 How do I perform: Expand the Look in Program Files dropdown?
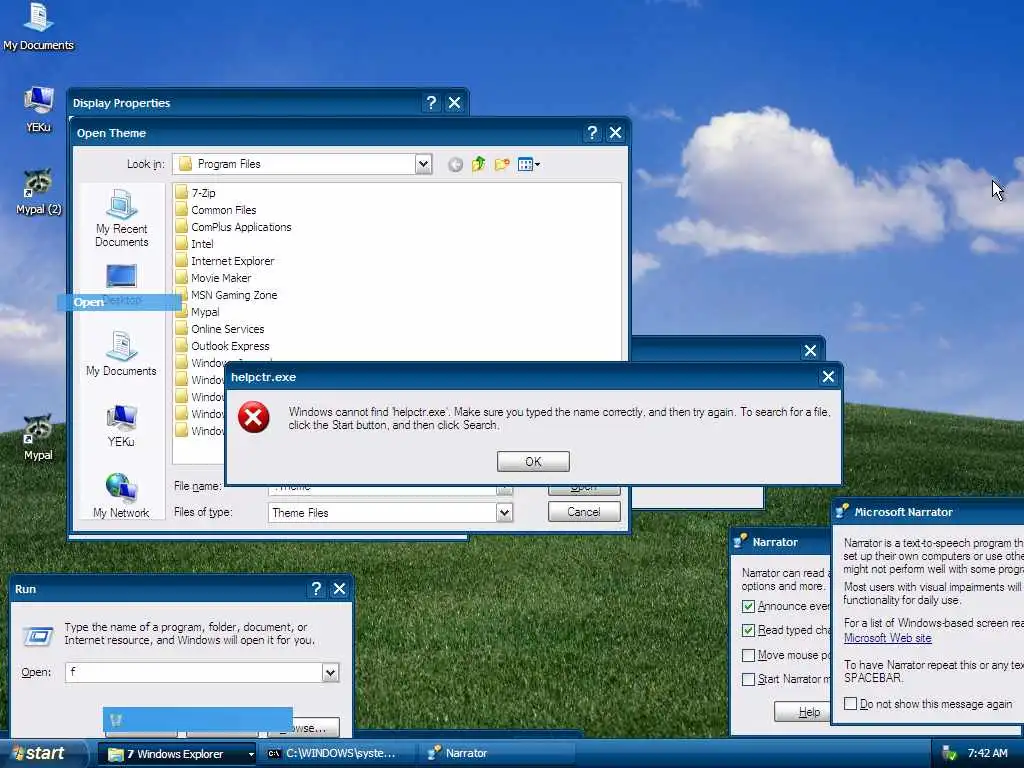tap(423, 164)
